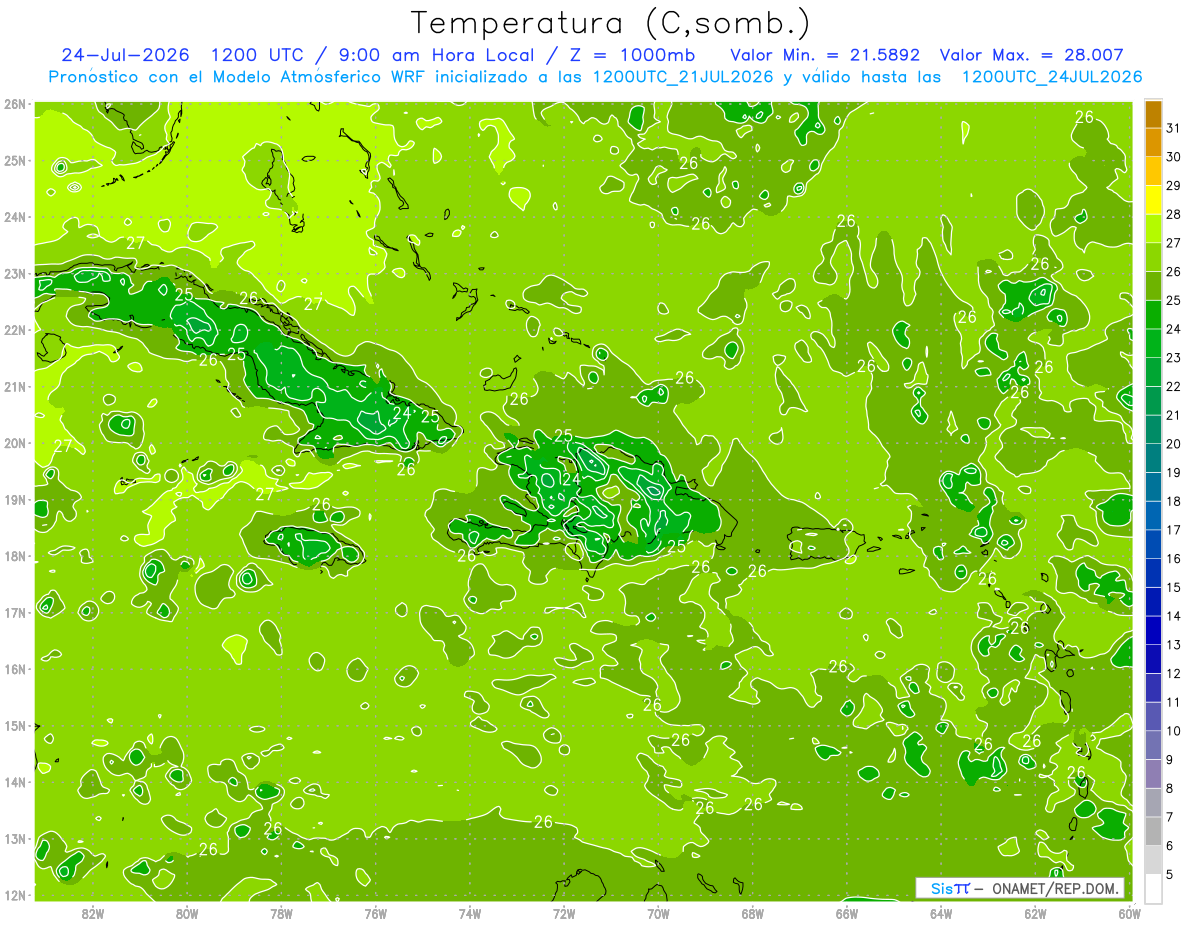Click the 78W longitude axis label
1200x927 pixels.
point(281,913)
